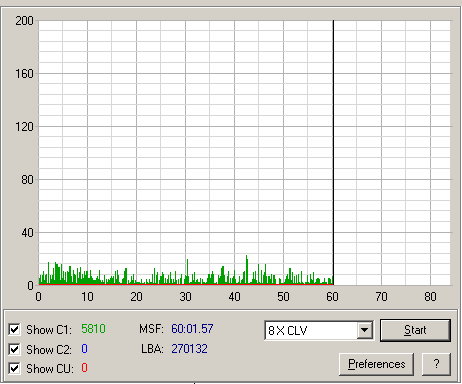The image size is (462, 384).
Task: Click the red CU count value
Action: point(84,368)
